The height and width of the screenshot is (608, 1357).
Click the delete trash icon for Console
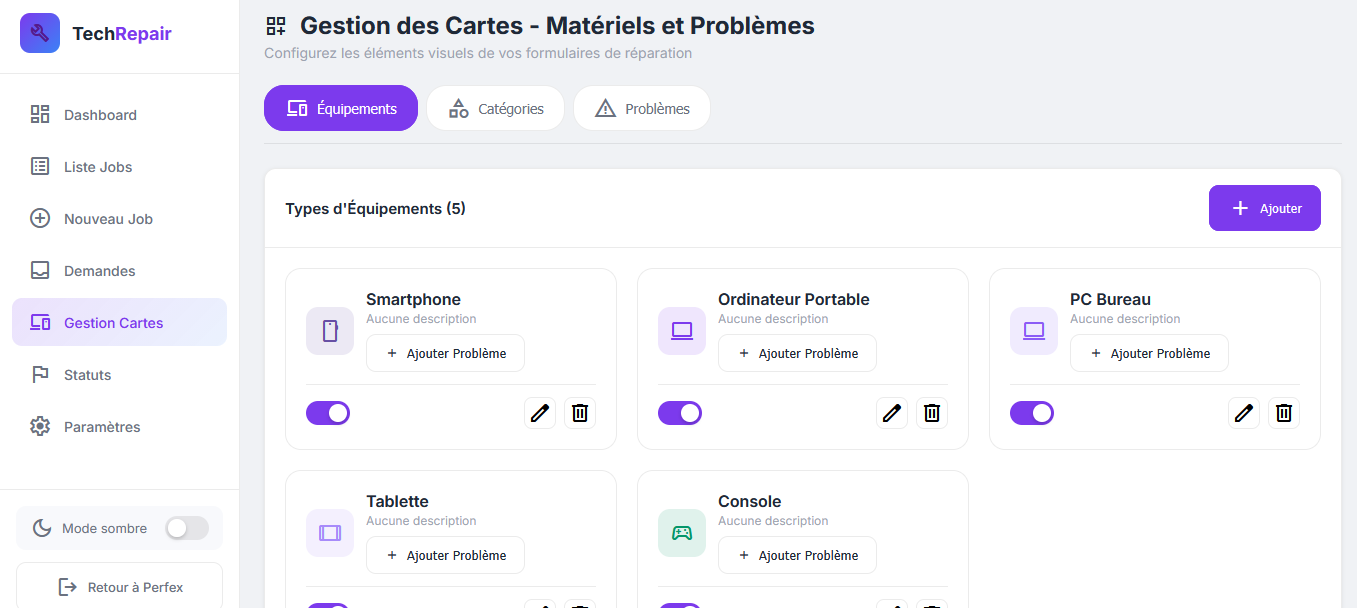pyautogui.click(x=932, y=604)
